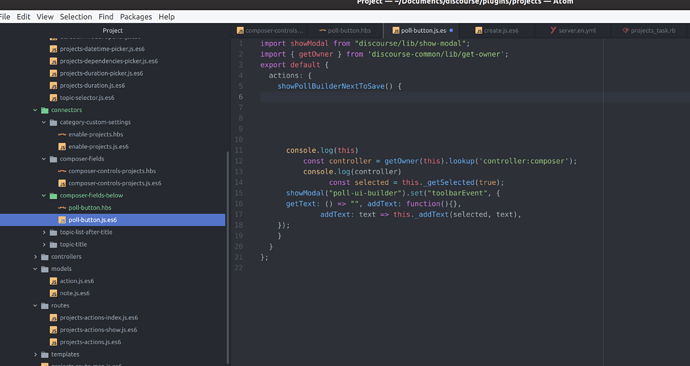This screenshot has height=366, width=690.
Task: Click the YAML icon on server.en.yml tab
Action: coord(553,30)
